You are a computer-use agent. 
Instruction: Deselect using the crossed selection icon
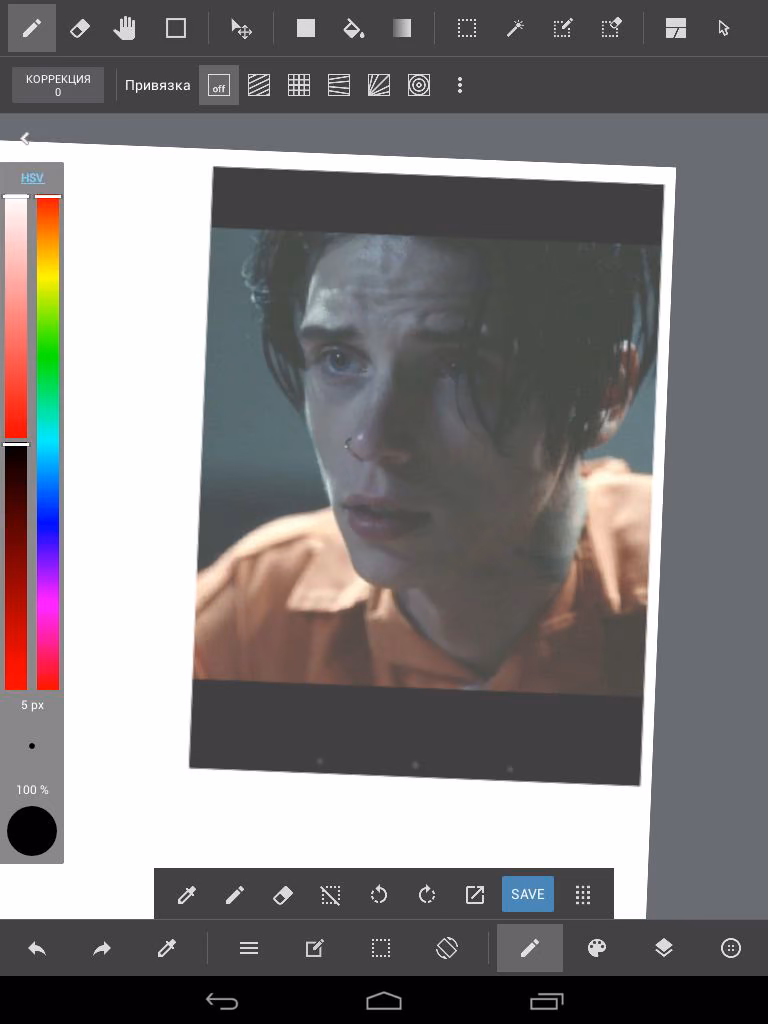pos(330,894)
